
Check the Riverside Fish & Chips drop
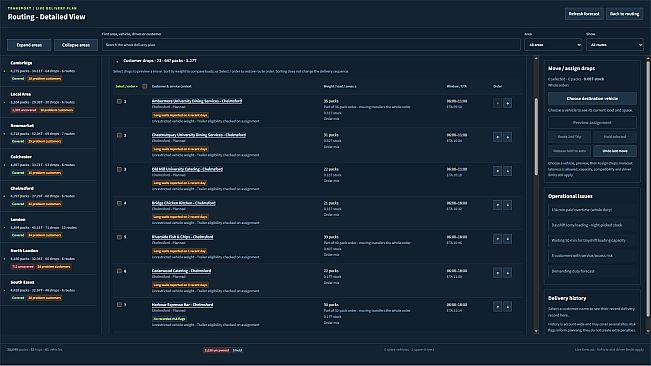[119, 237]
